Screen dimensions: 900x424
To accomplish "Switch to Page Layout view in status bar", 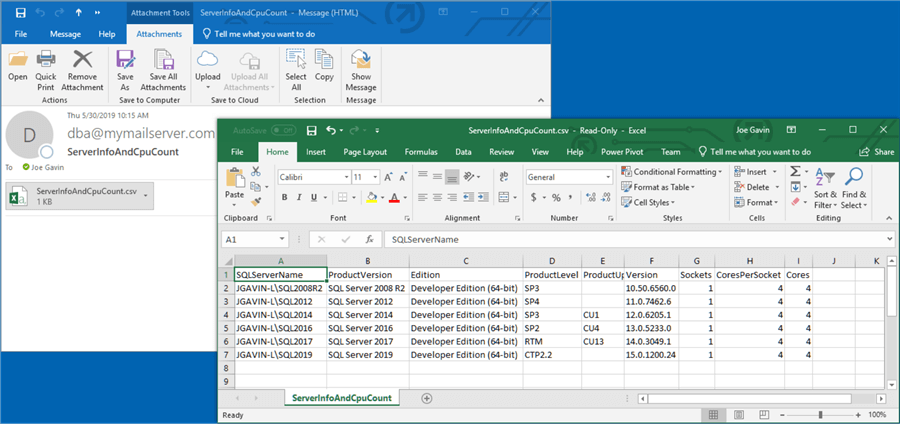I will point(739,415).
